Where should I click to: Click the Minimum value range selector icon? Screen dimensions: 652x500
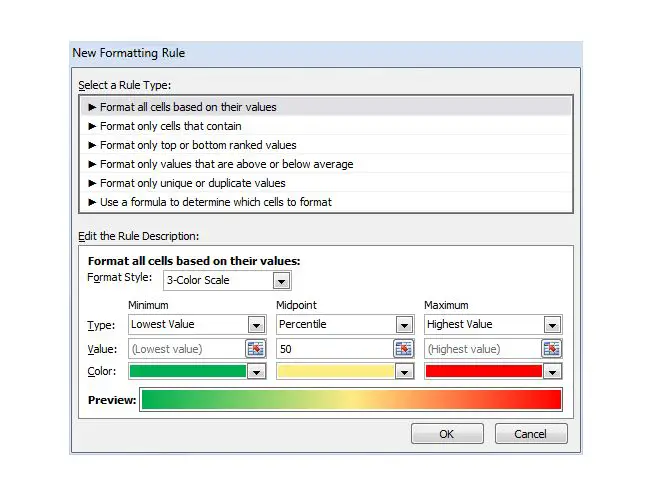[255, 349]
